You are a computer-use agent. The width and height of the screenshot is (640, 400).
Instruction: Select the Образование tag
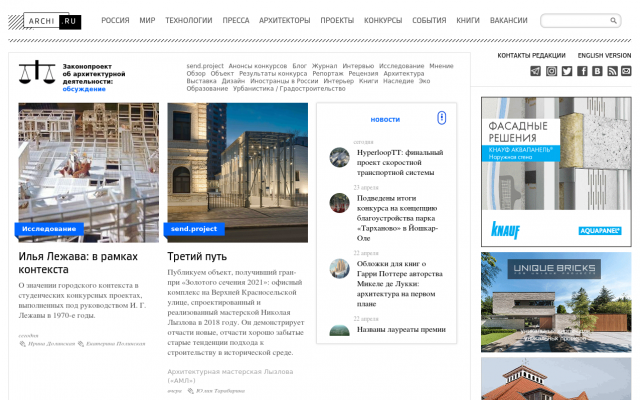pyautogui.click(x=207, y=89)
